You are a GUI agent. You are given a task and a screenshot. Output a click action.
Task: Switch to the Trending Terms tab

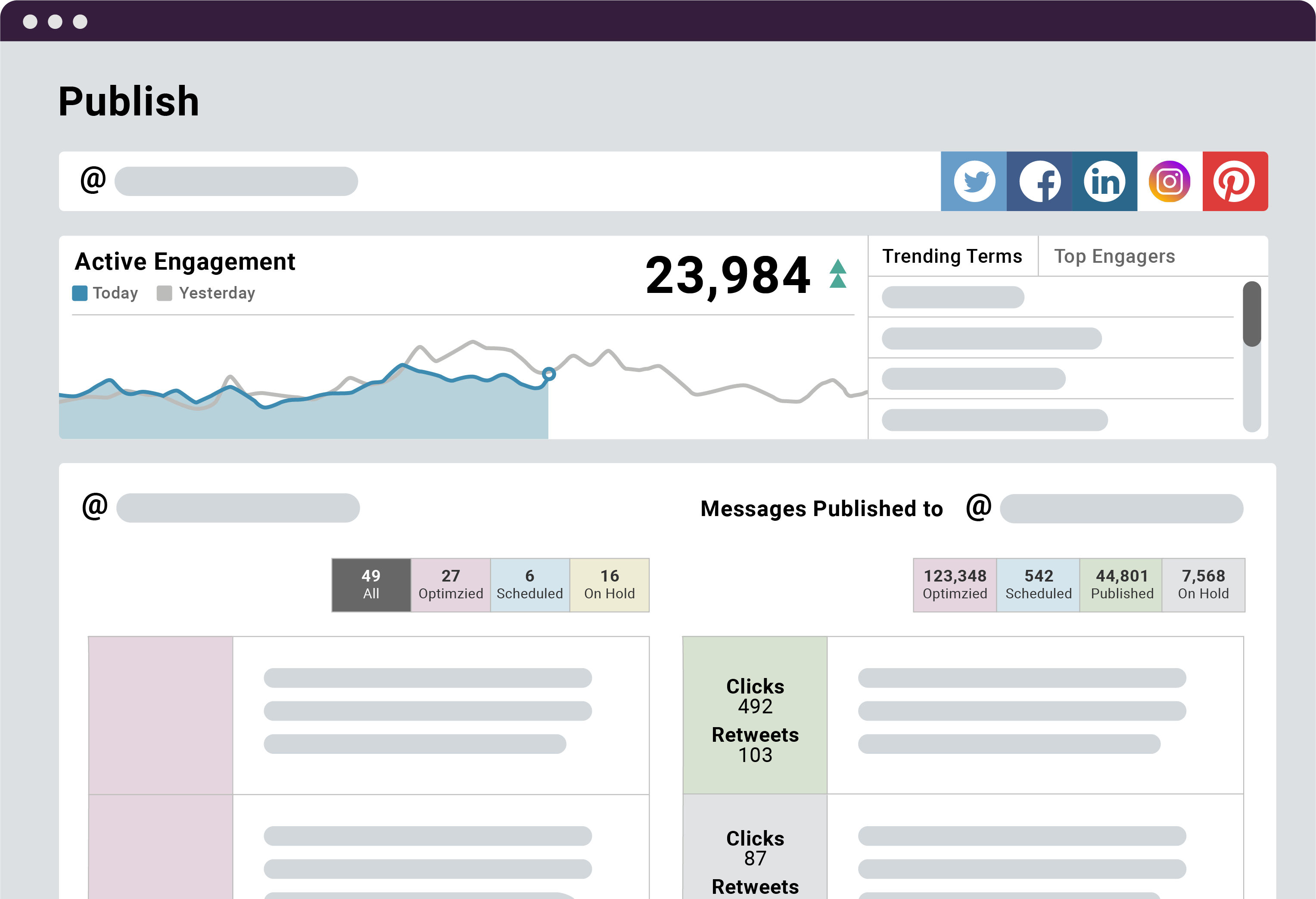952,256
